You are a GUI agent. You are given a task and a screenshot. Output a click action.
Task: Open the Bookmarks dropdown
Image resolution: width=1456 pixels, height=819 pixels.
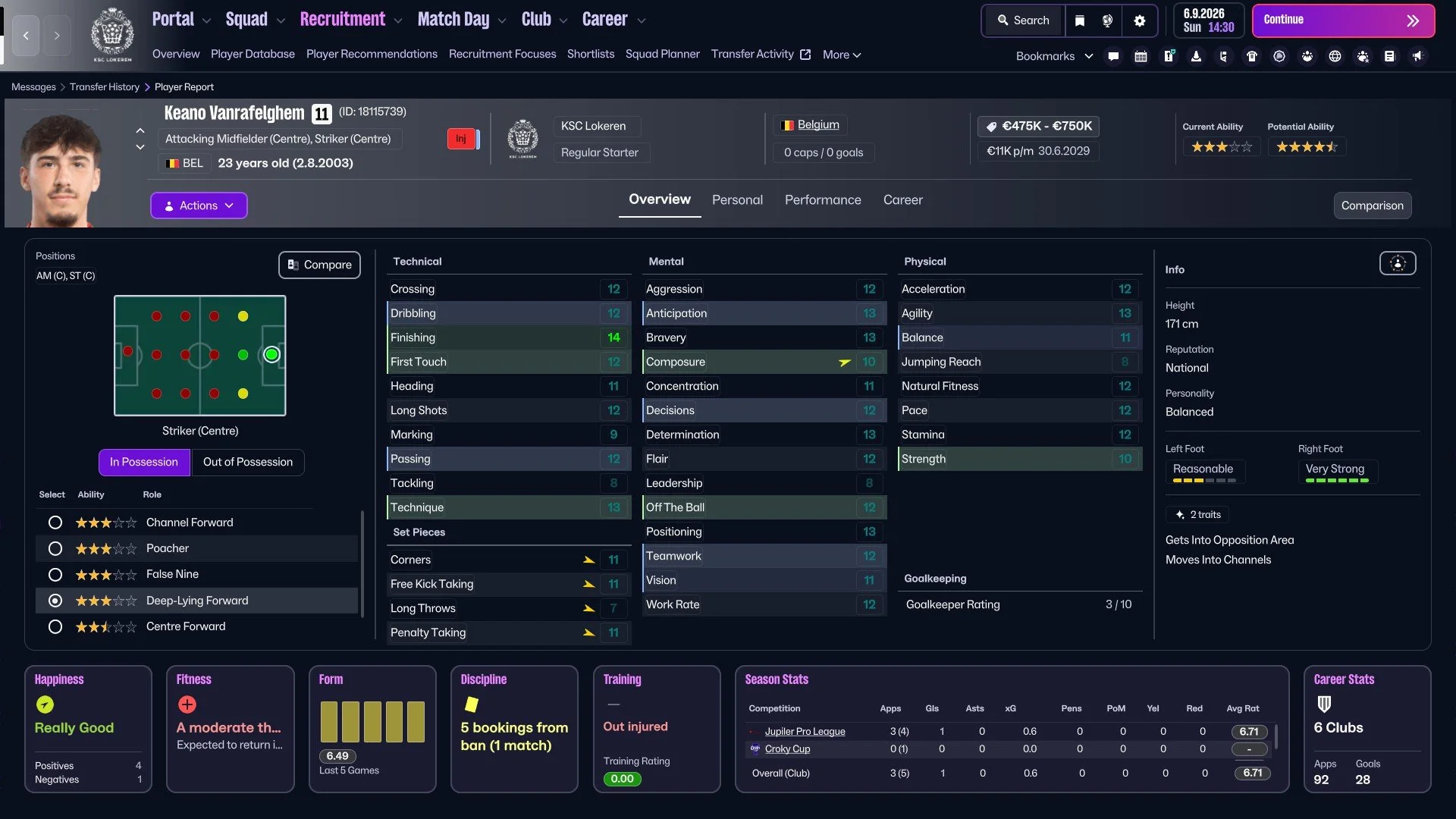[1054, 56]
